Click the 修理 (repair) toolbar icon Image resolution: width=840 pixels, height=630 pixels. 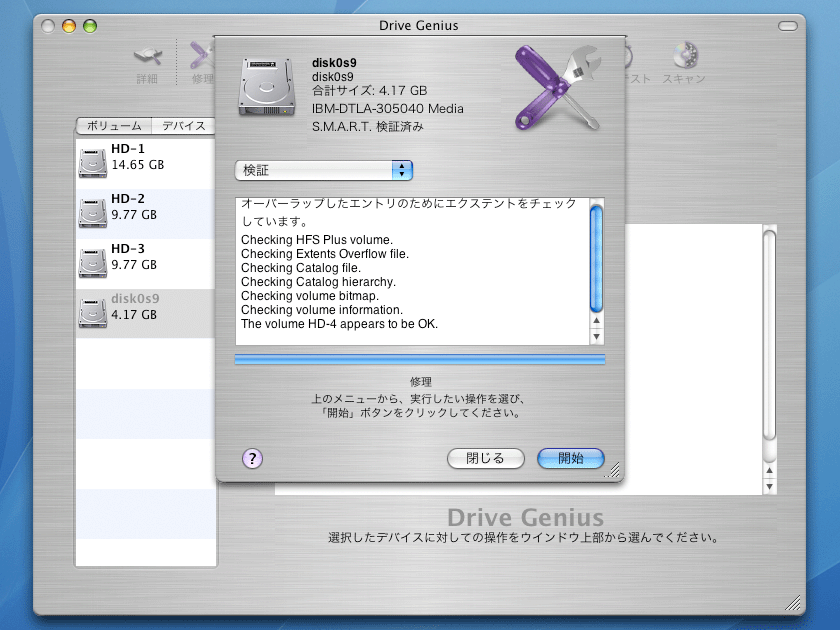(x=201, y=56)
